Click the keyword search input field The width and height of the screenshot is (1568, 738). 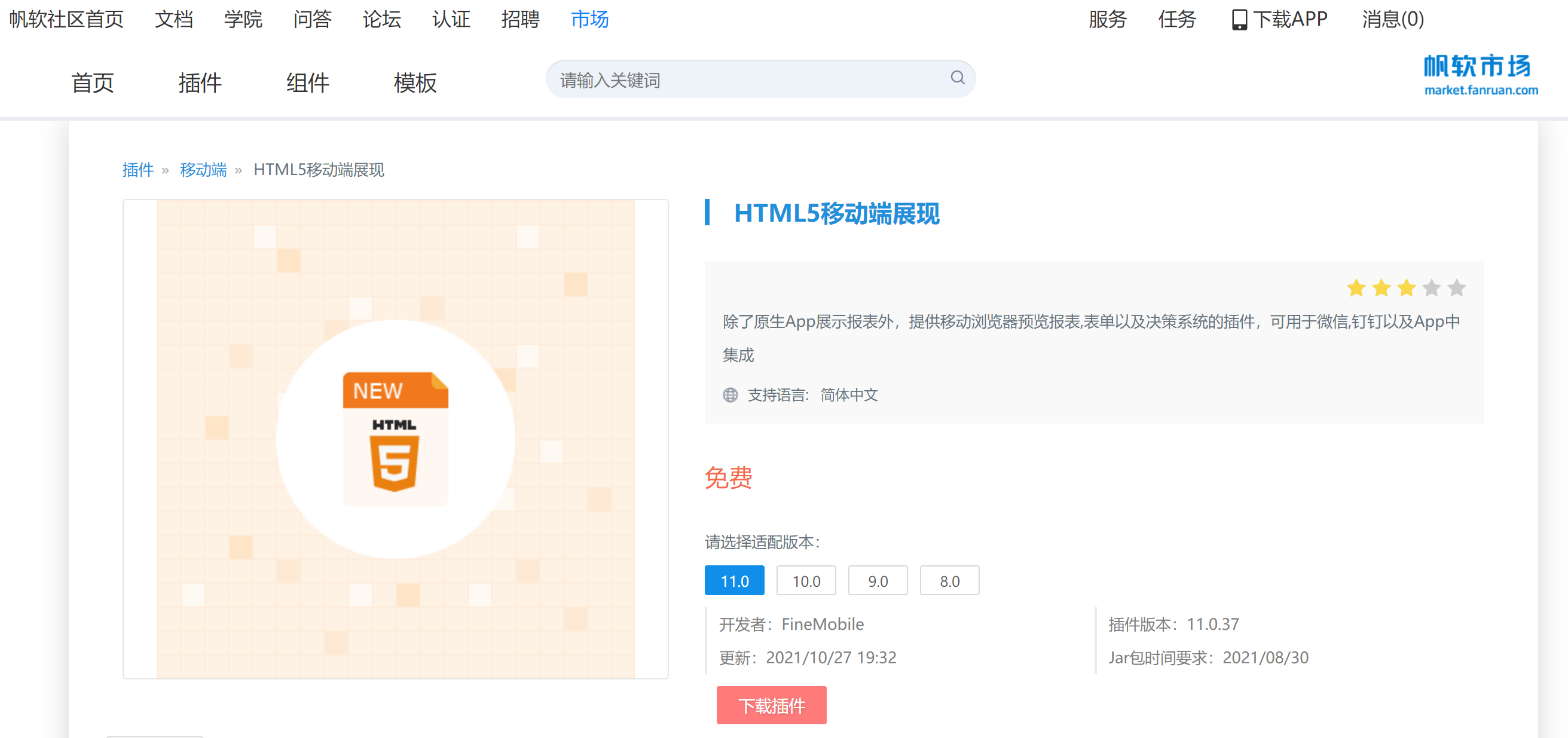[x=748, y=79]
